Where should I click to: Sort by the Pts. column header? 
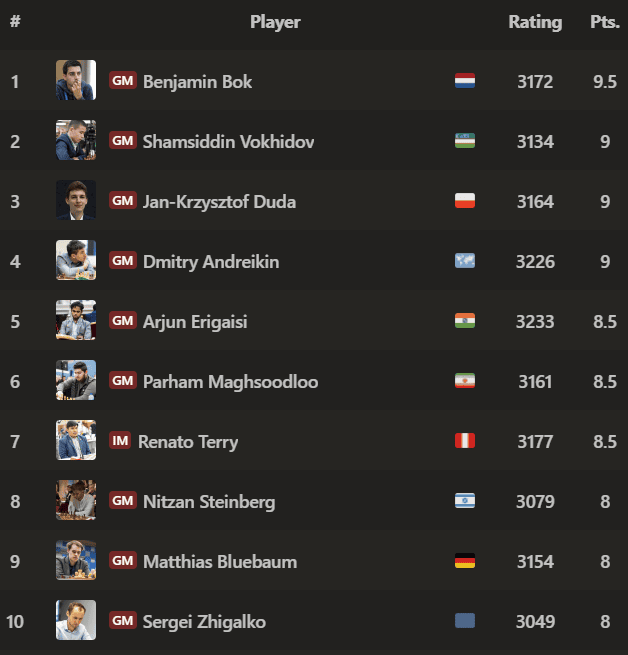pos(604,22)
